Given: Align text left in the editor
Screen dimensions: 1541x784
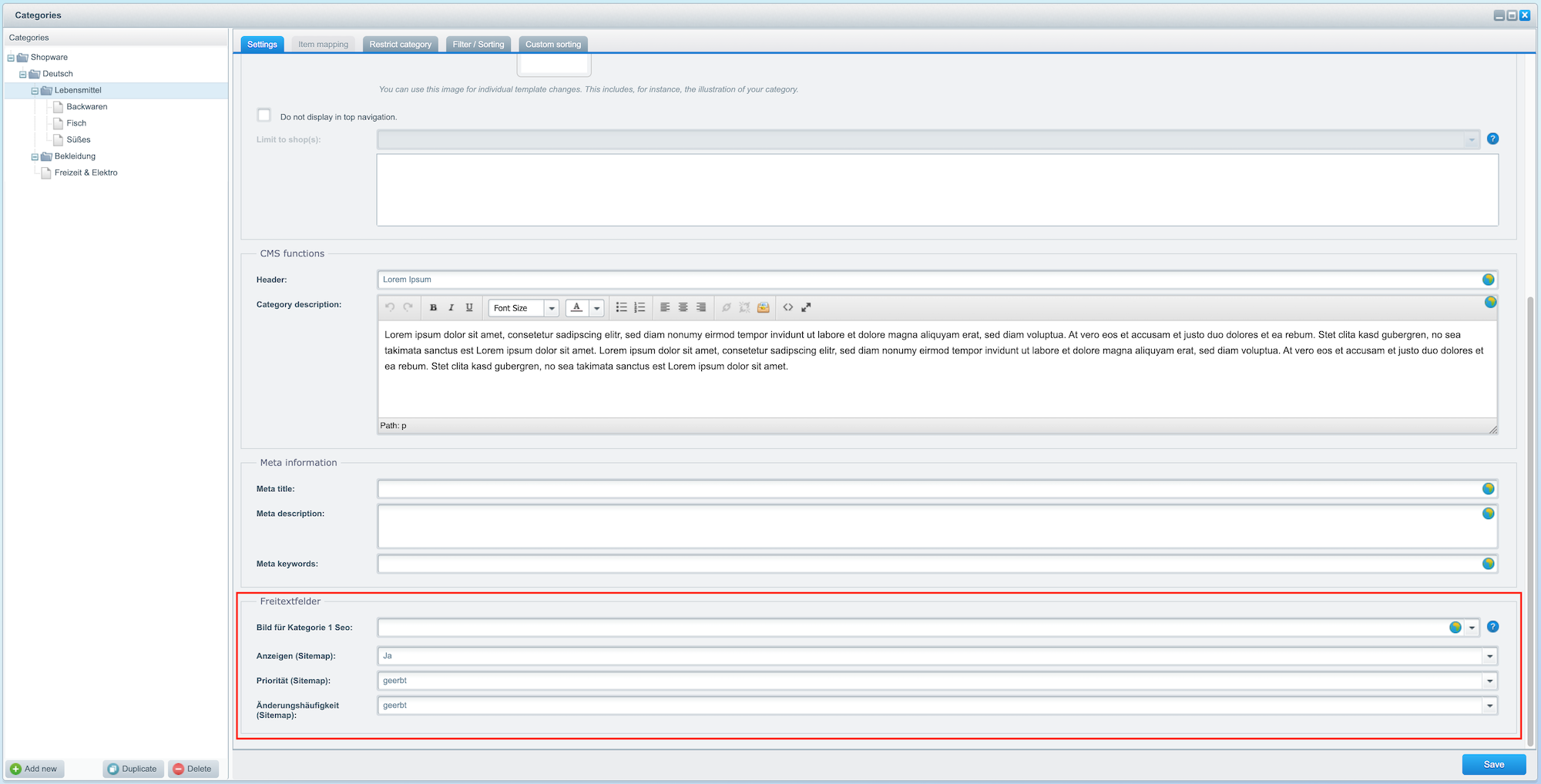Looking at the screenshot, I should (665, 307).
